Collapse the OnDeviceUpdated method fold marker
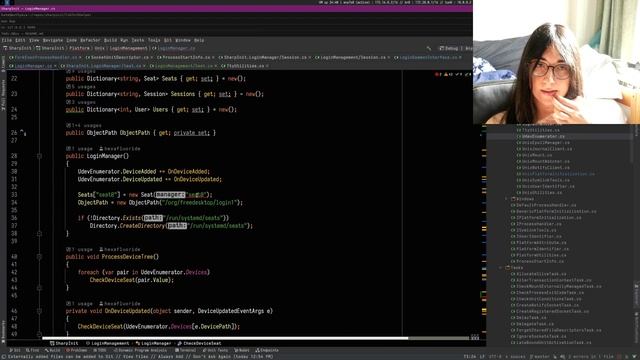The image size is (640, 360). pyautogui.click(x=40, y=311)
